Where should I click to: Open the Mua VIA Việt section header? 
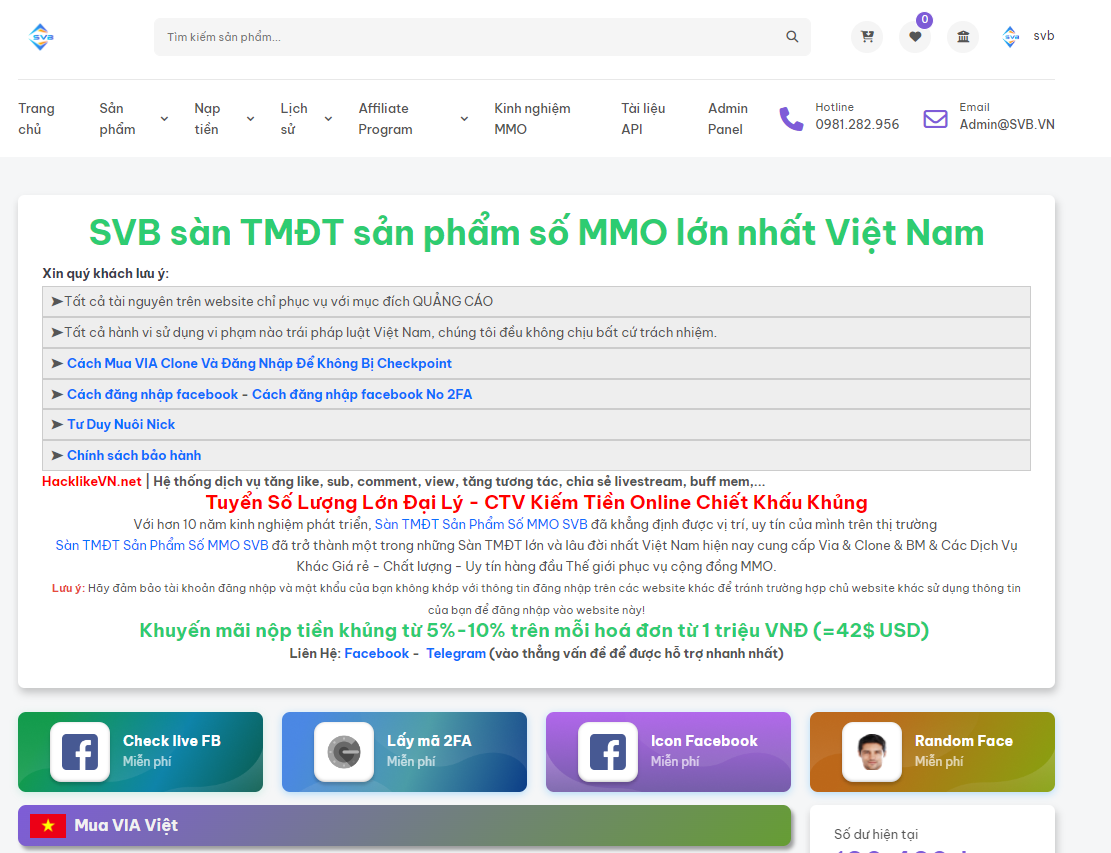(405, 825)
